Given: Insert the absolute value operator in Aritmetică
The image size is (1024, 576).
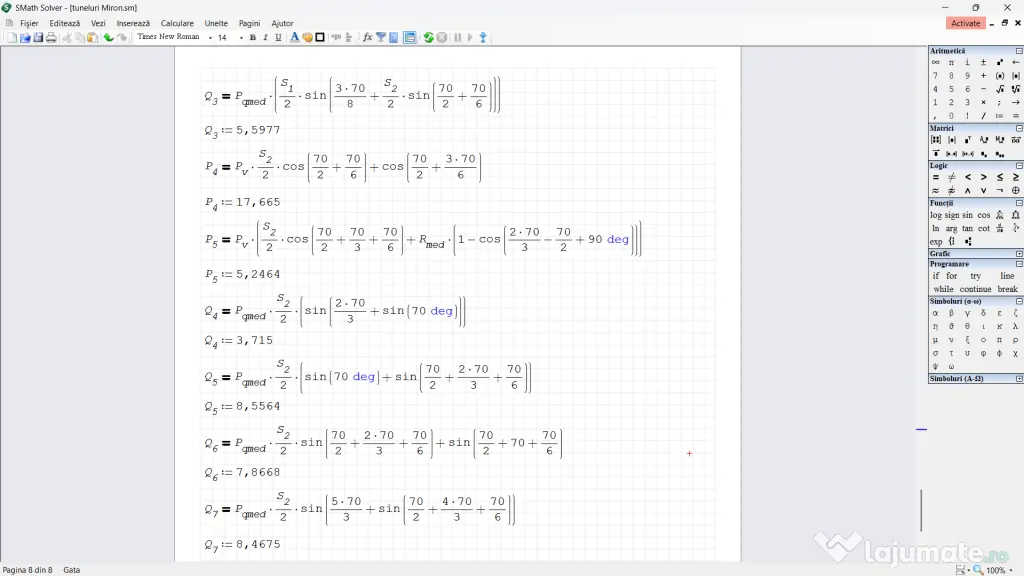Looking at the screenshot, I should point(1016,76).
